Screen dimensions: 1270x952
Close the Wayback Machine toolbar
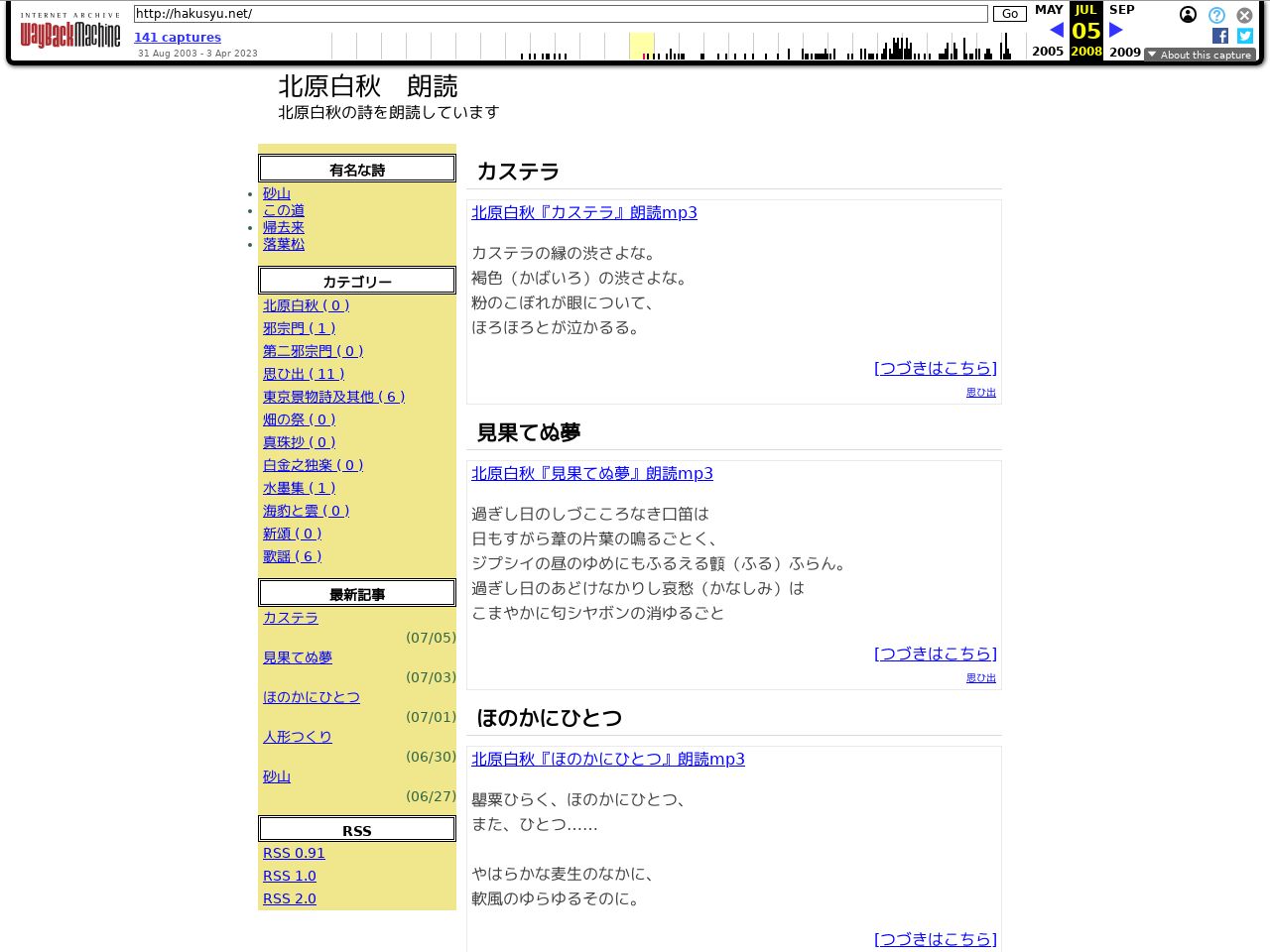click(x=1244, y=15)
